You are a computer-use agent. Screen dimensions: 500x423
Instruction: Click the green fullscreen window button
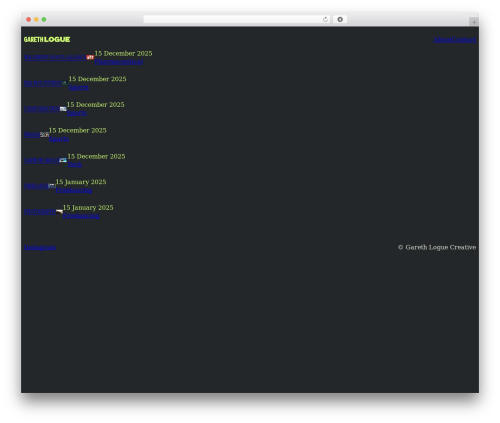(44, 20)
